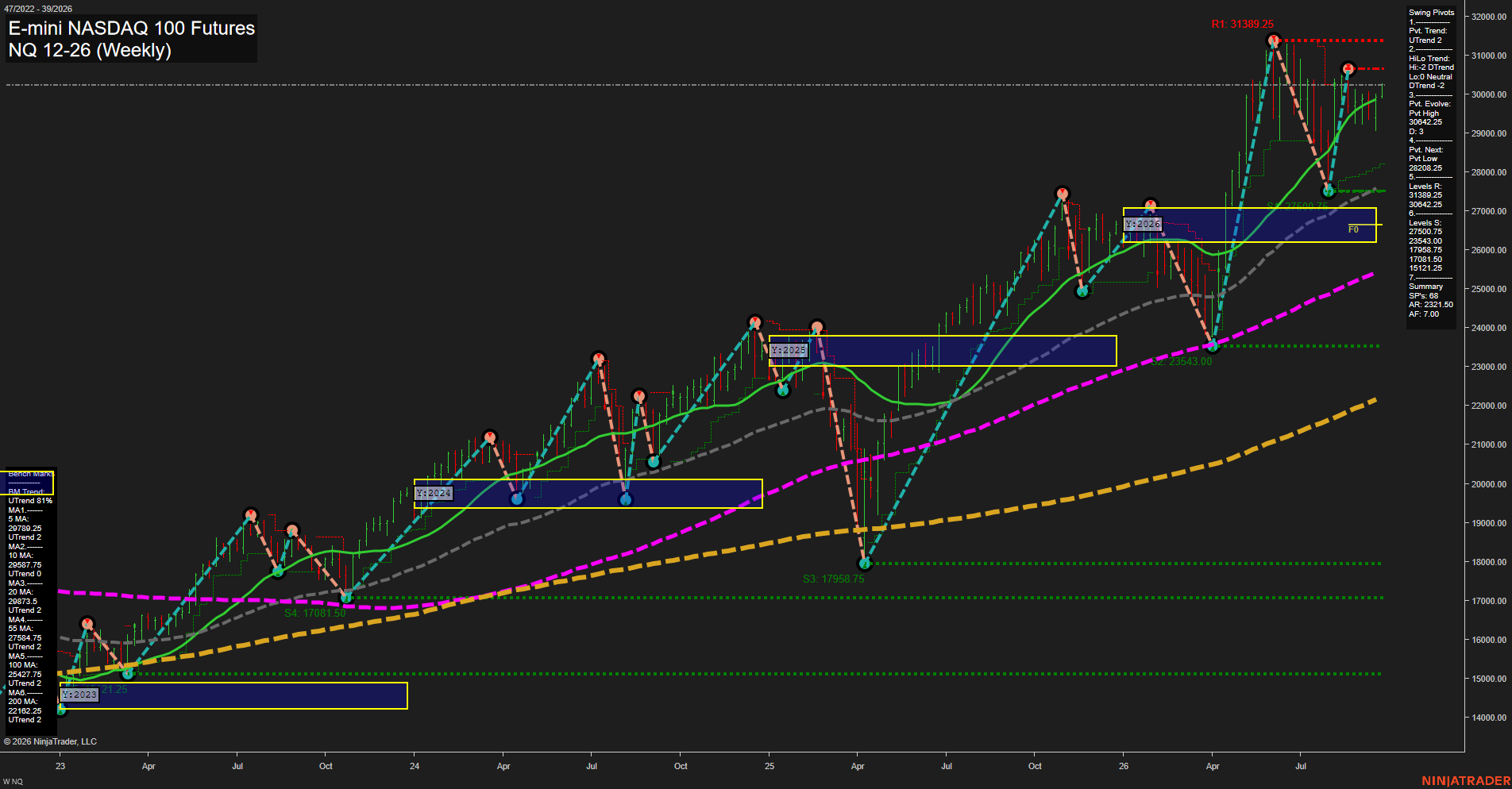Click the 'W NQ' label at bottom left
Viewport: 1512px width, 789px height.
click(13, 782)
